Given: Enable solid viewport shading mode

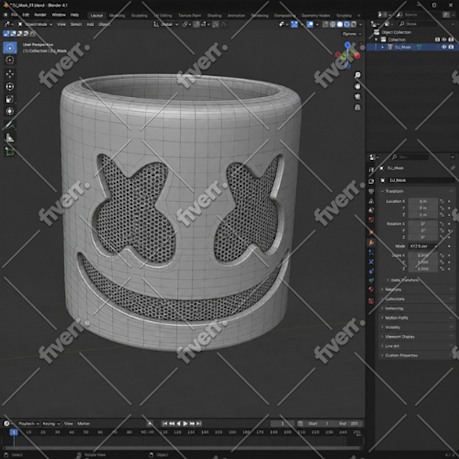Looking at the screenshot, I should point(340,24).
